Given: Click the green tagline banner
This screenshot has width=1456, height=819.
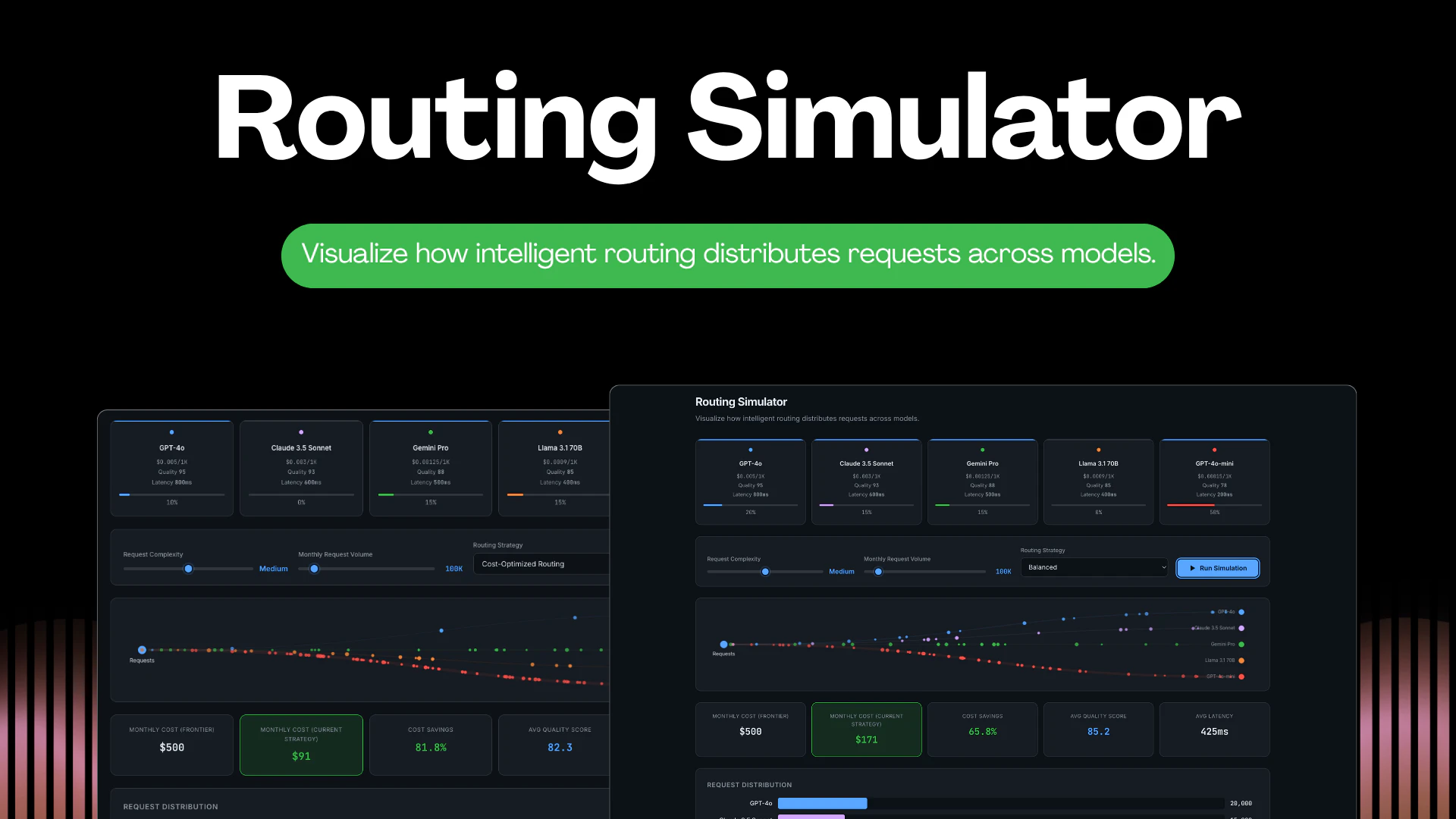Looking at the screenshot, I should click(728, 255).
